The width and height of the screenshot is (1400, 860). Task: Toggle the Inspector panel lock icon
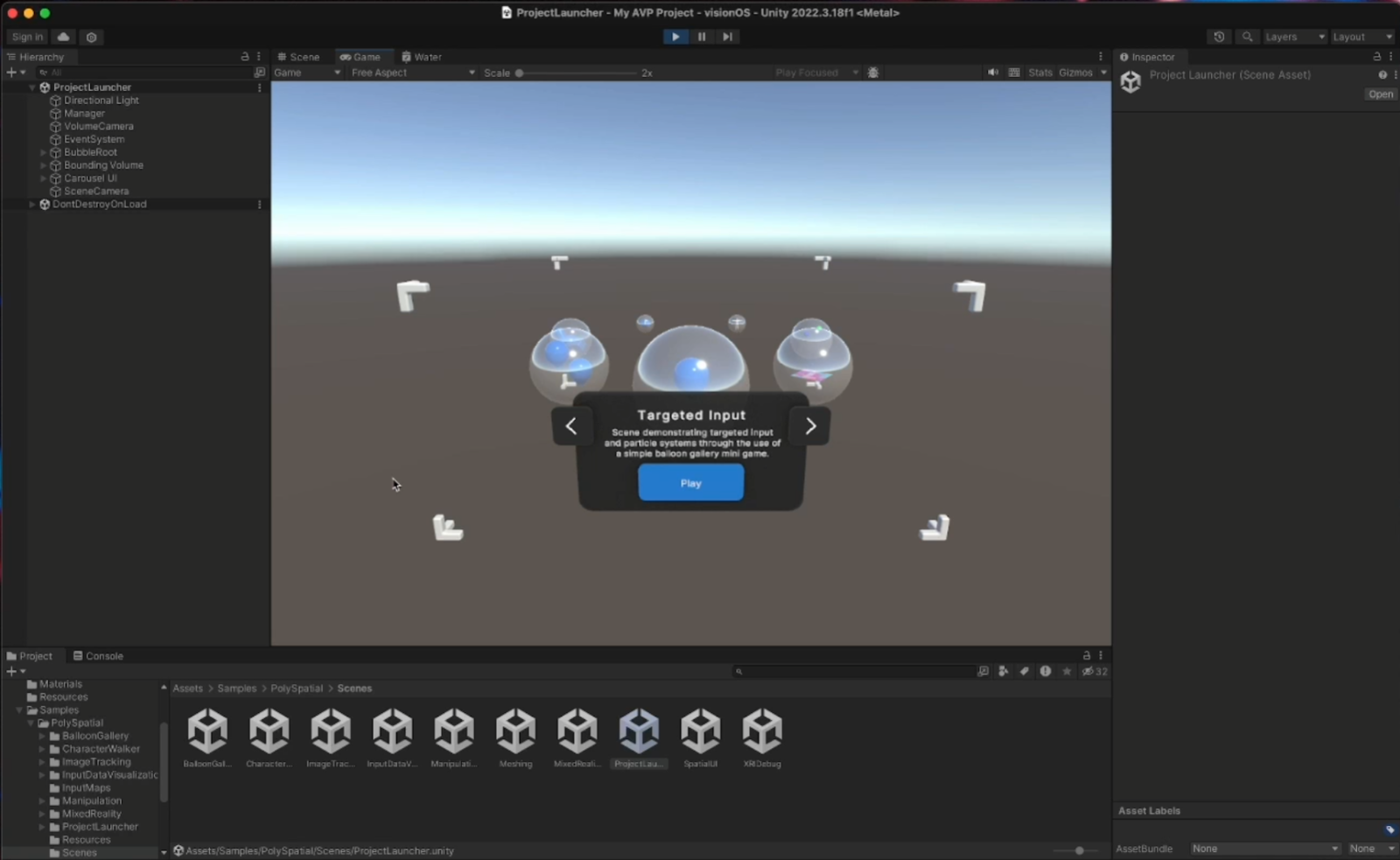pyautogui.click(x=1376, y=57)
